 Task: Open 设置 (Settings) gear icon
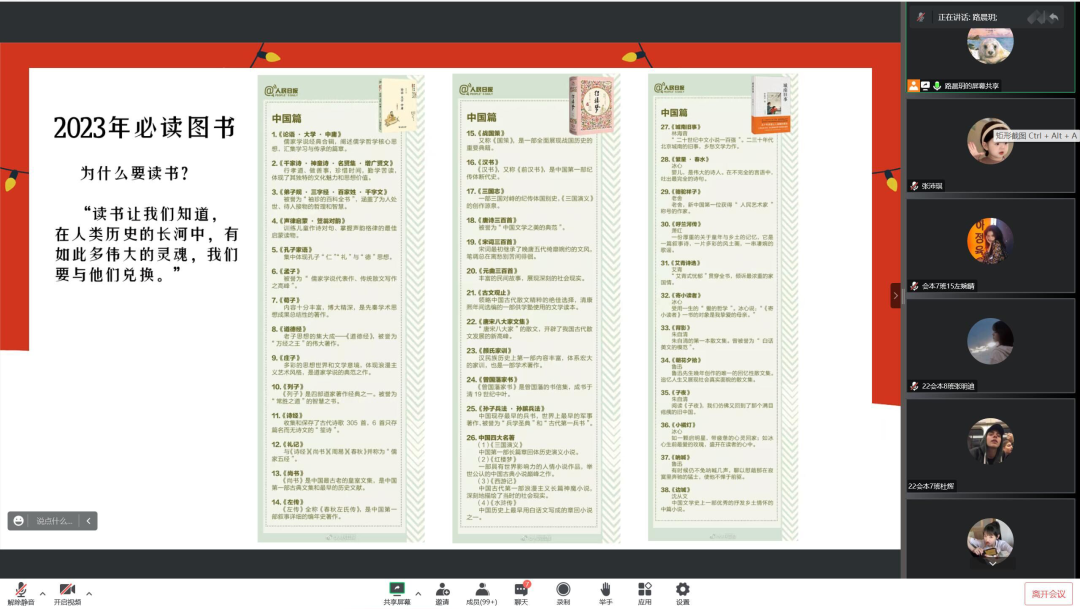(x=683, y=590)
